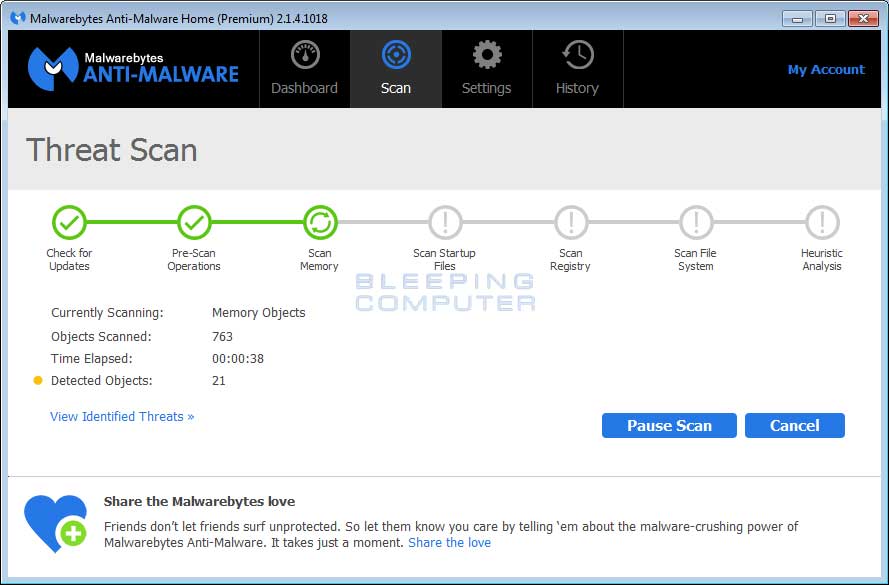This screenshot has width=889, height=585.
Task: Select the Scan target icon
Action: tap(395, 55)
